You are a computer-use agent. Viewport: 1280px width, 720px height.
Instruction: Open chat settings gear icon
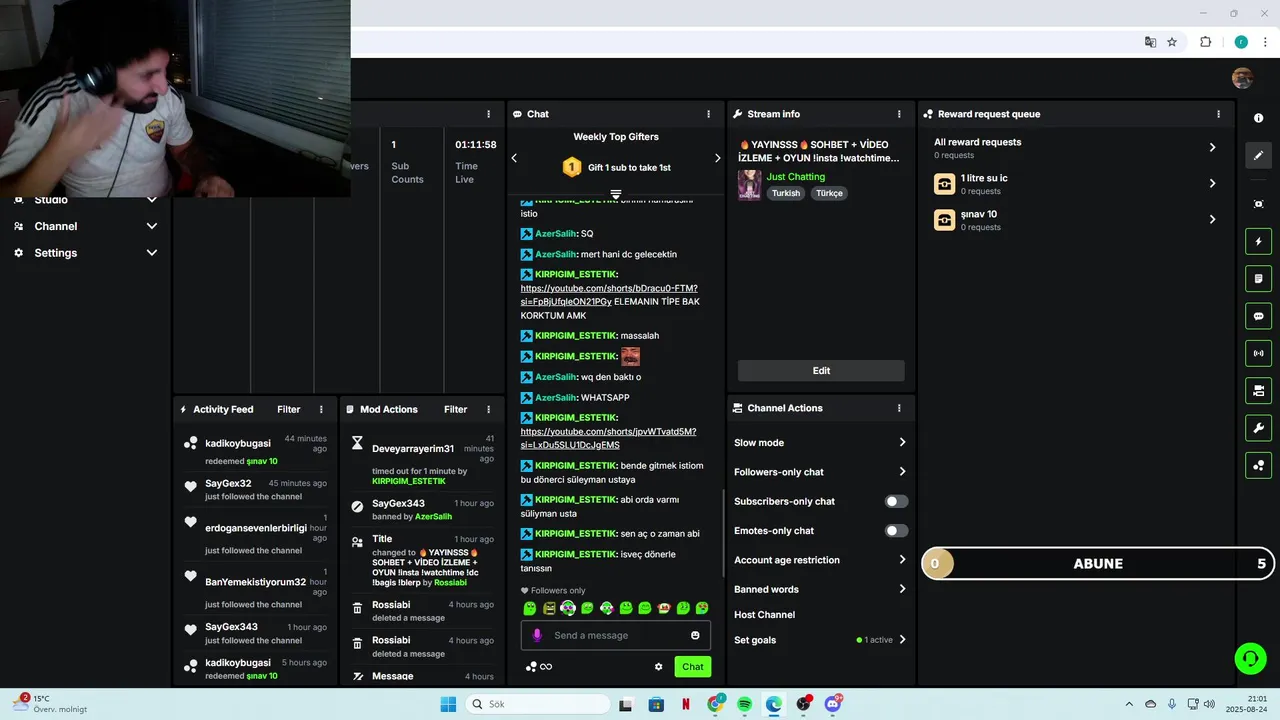659,667
